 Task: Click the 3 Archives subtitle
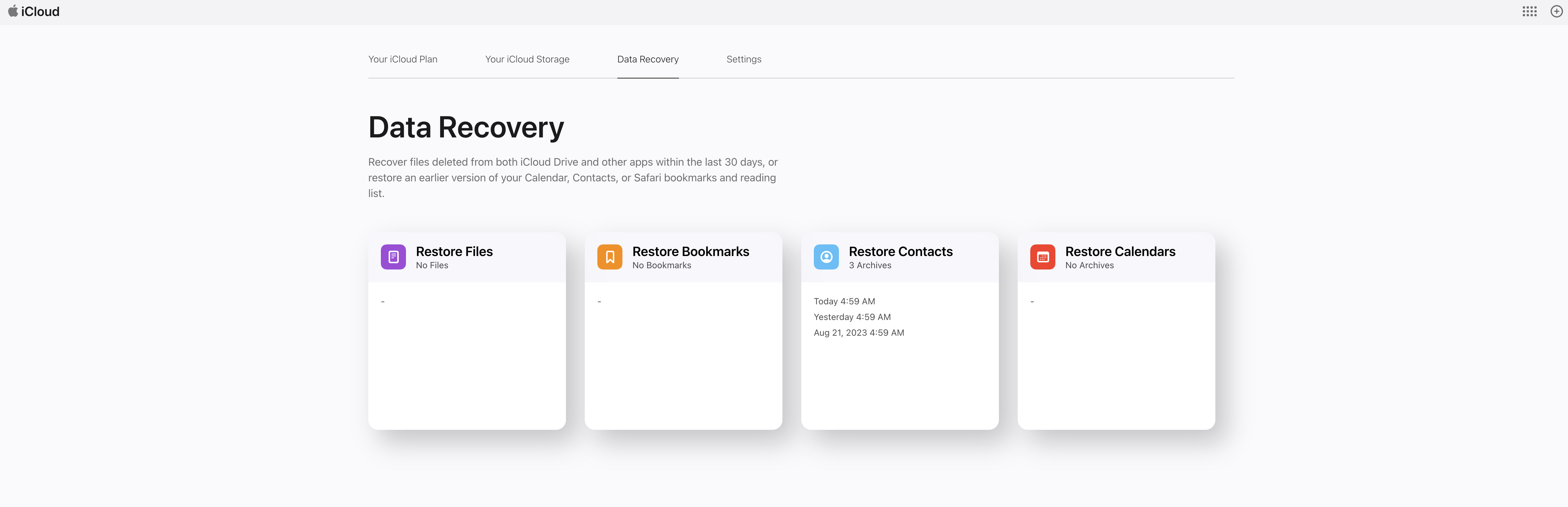click(x=870, y=265)
